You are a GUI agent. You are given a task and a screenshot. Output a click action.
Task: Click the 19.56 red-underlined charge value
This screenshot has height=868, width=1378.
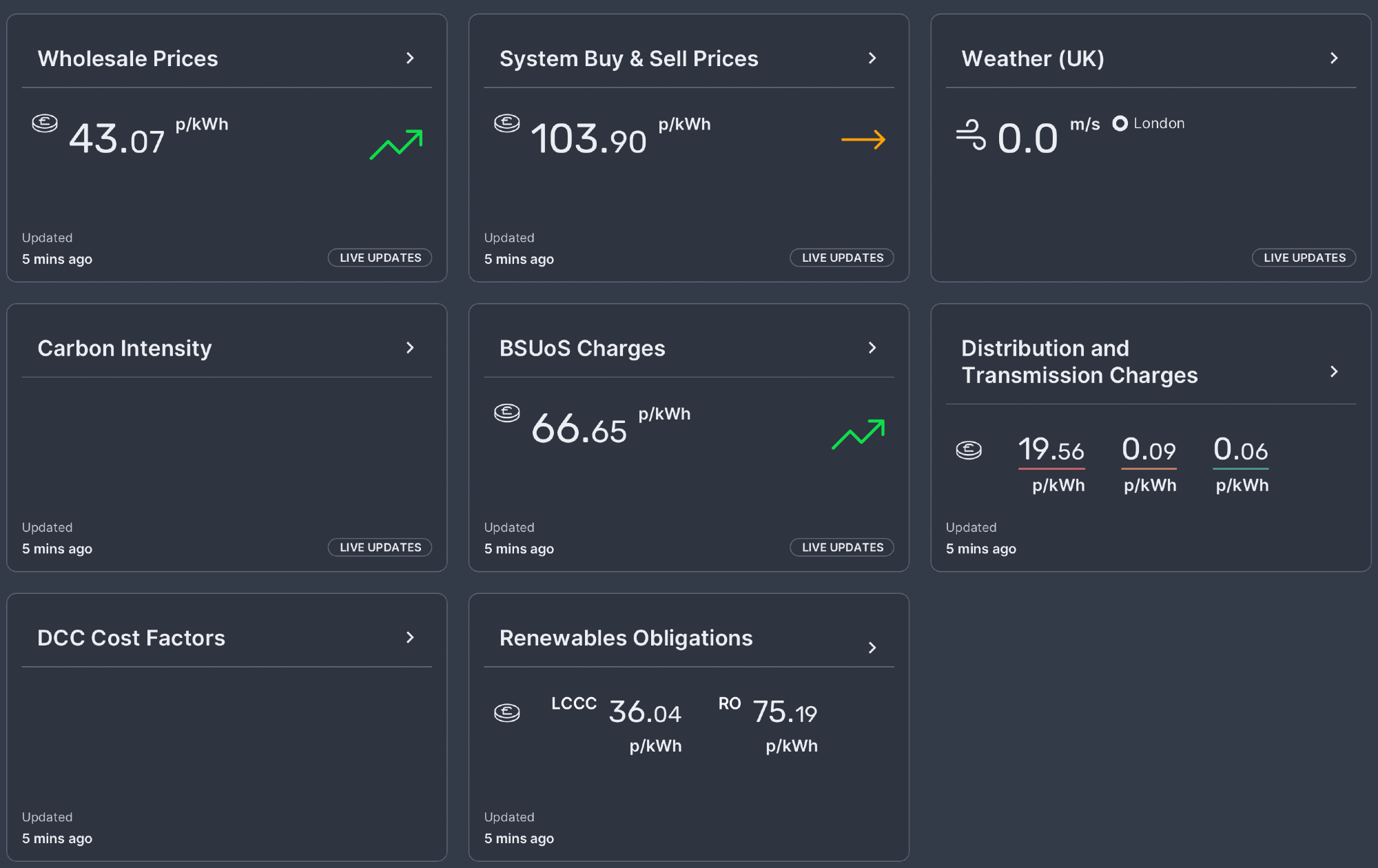click(x=1051, y=451)
